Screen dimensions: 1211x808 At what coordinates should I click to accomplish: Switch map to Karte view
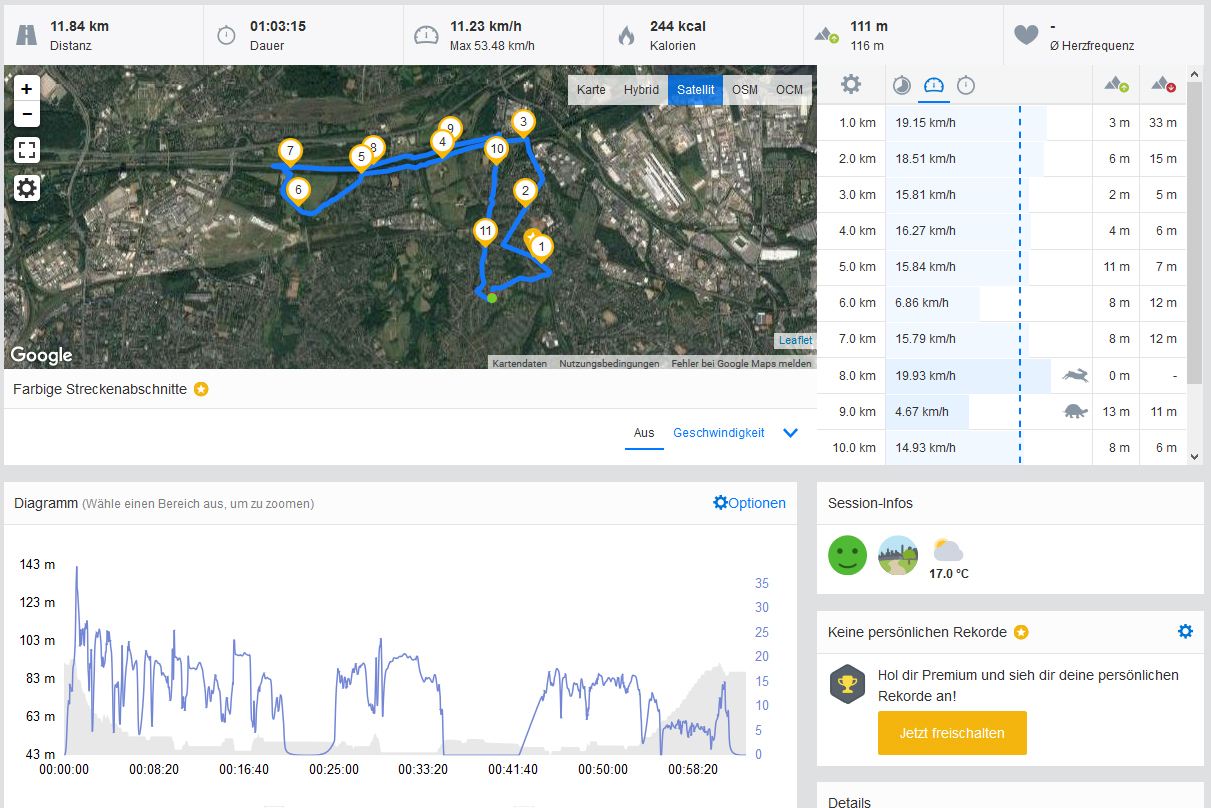[591, 90]
